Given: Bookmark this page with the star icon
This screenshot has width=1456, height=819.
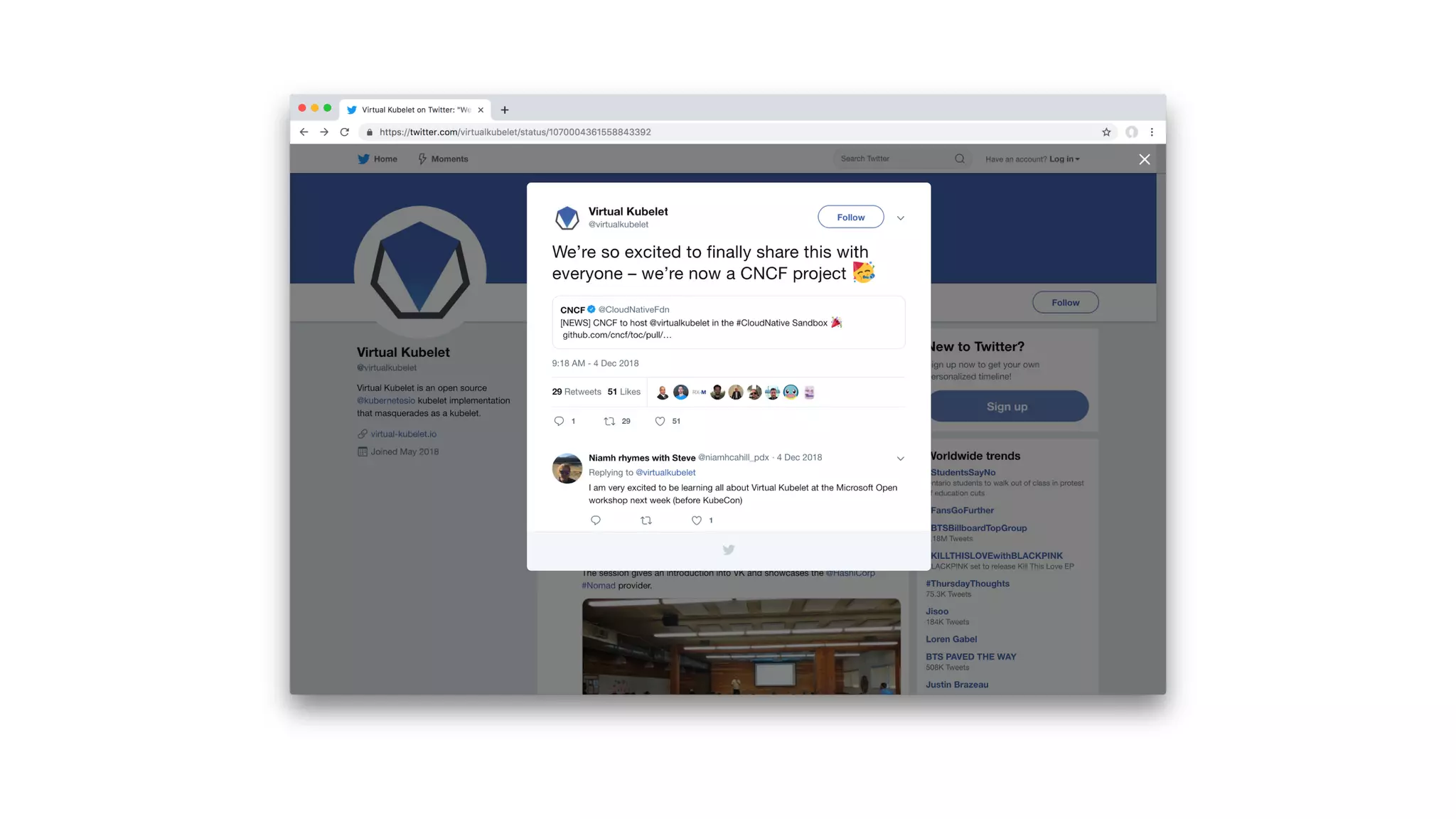Looking at the screenshot, I should click(1106, 132).
